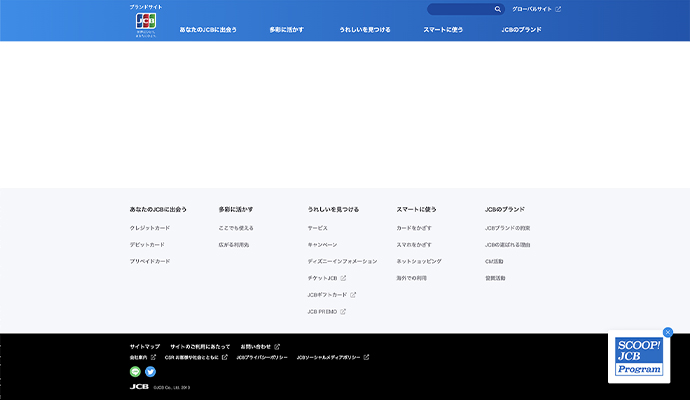The height and width of the screenshot is (400, 690).
Task: Click the magnifier search icon
Action: tap(498, 9)
